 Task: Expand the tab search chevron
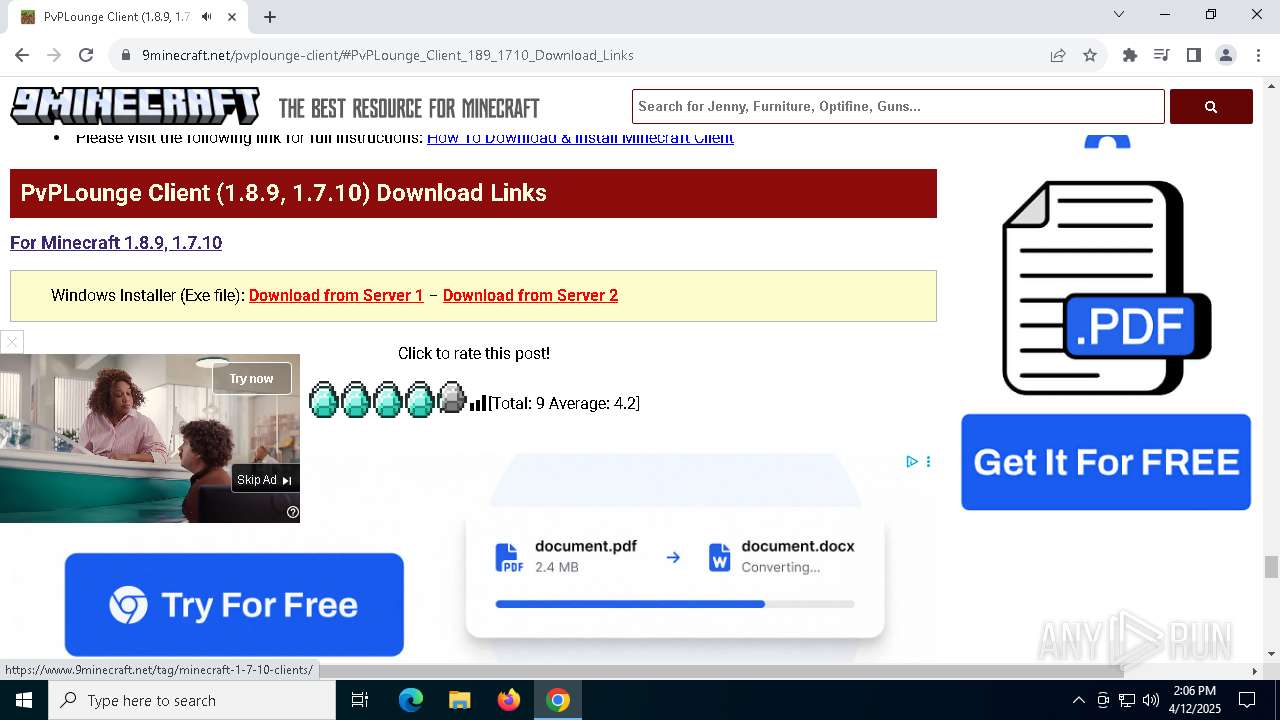coord(1119,14)
